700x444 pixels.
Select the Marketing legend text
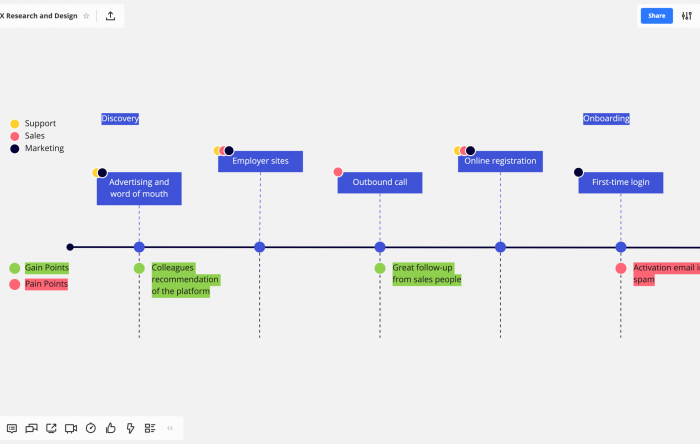click(44, 148)
